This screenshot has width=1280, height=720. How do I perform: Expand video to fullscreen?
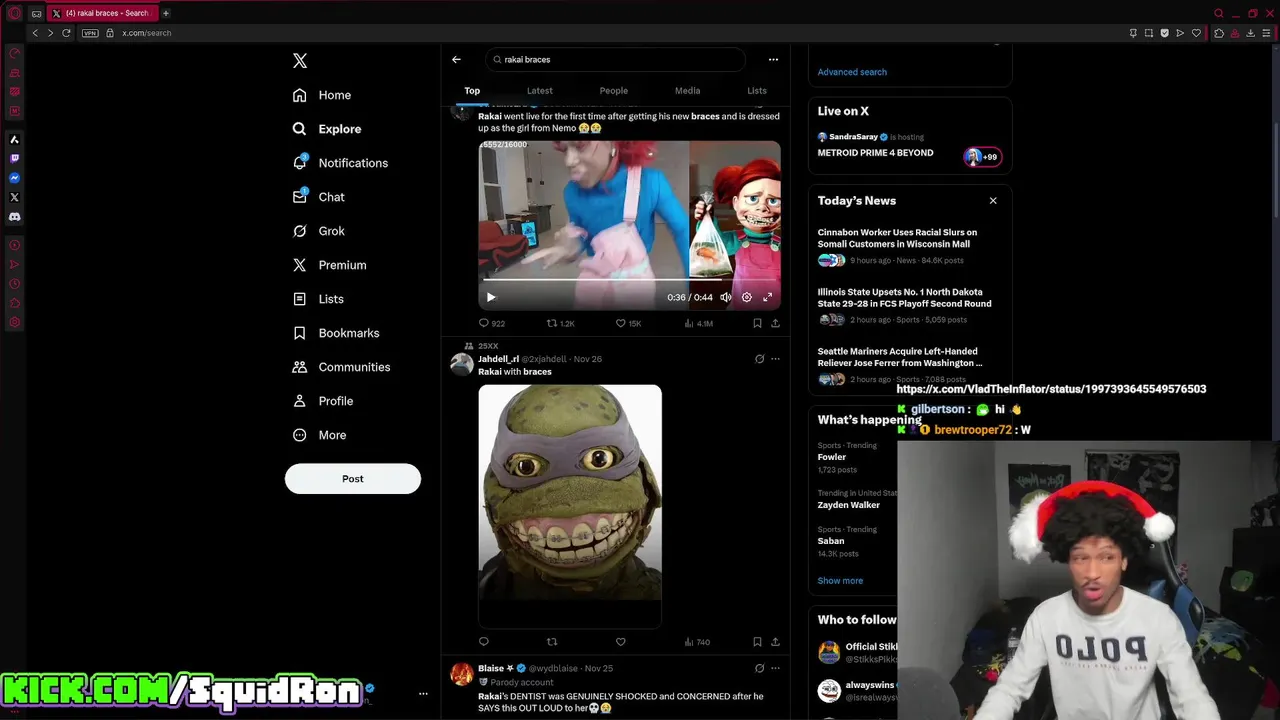(x=767, y=297)
